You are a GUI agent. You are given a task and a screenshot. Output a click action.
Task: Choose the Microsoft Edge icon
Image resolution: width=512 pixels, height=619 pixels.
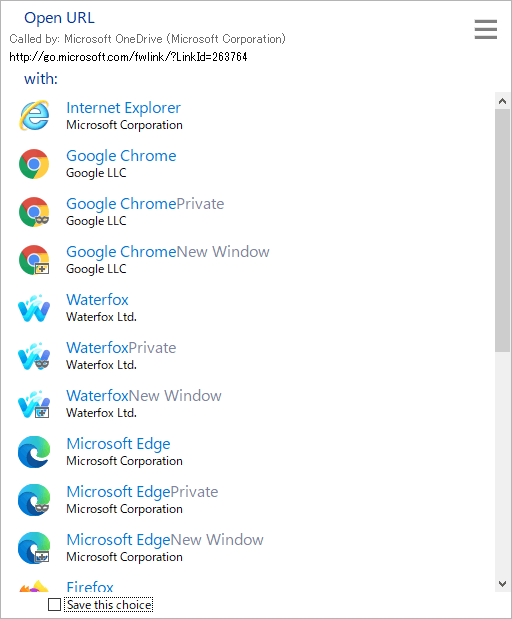click(x=34, y=452)
